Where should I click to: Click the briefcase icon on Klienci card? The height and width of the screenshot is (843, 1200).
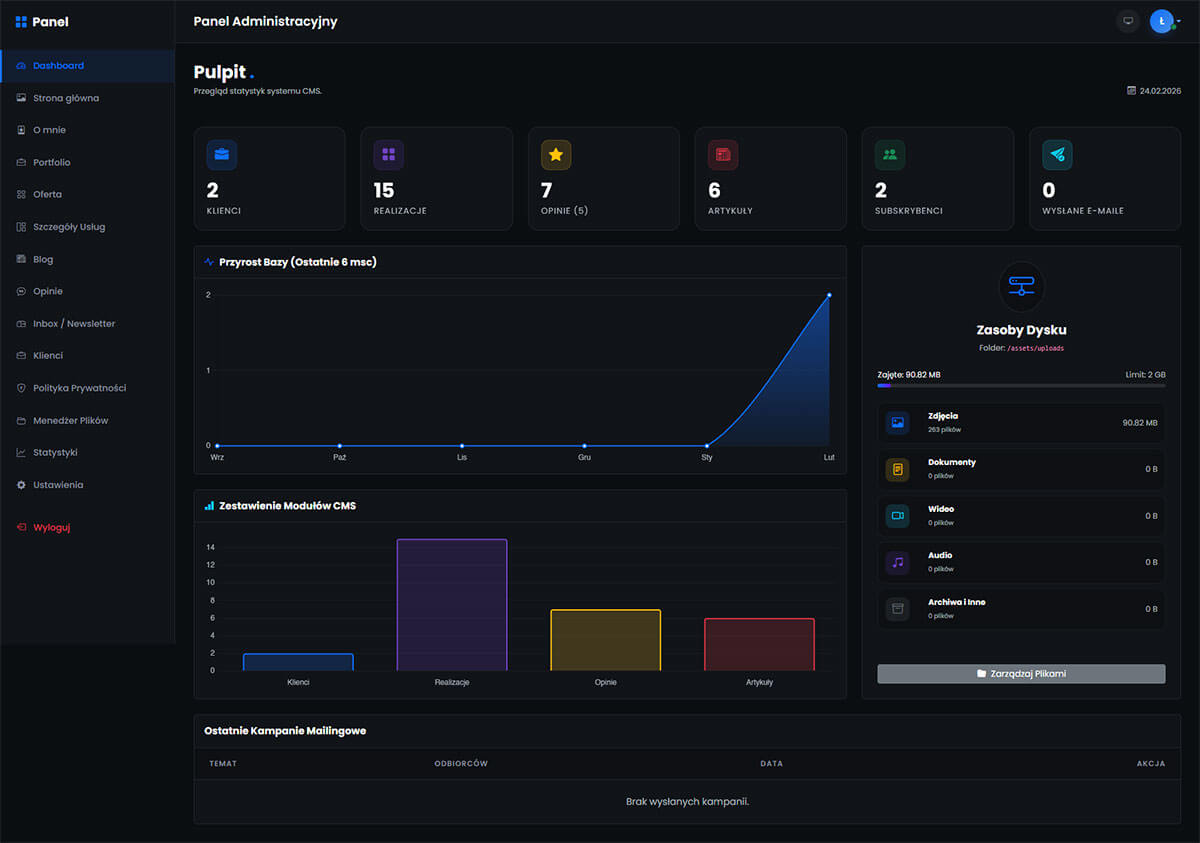point(222,155)
